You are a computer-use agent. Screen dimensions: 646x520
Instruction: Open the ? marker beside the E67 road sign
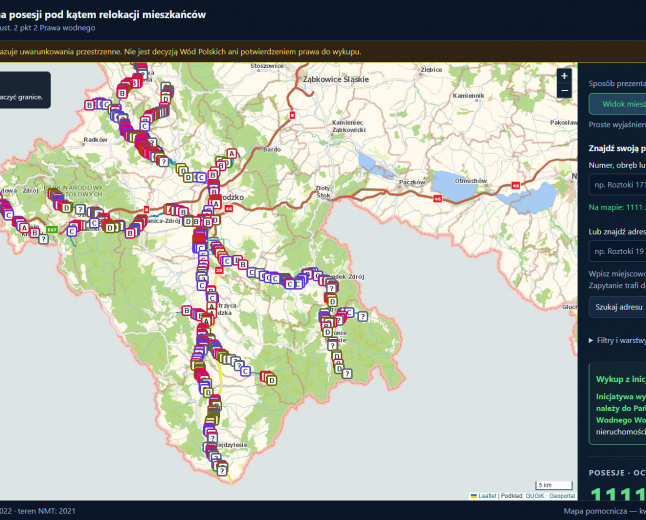click(43, 239)
